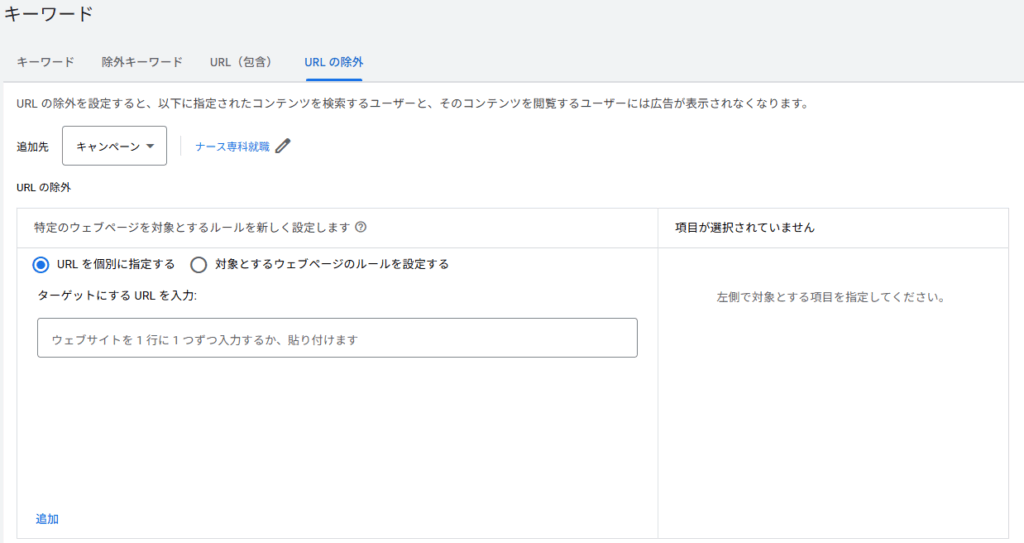This screenshot has width=1024, height=543.
Task: Open the ナース専科就職 campaign link
Action: pyautogui.click(x=232, y=146)
